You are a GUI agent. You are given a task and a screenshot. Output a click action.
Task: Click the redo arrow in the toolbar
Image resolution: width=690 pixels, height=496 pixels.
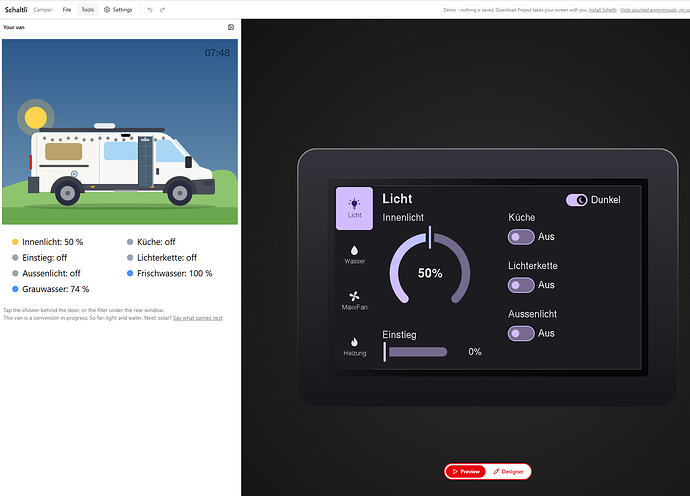click(162, 10)
